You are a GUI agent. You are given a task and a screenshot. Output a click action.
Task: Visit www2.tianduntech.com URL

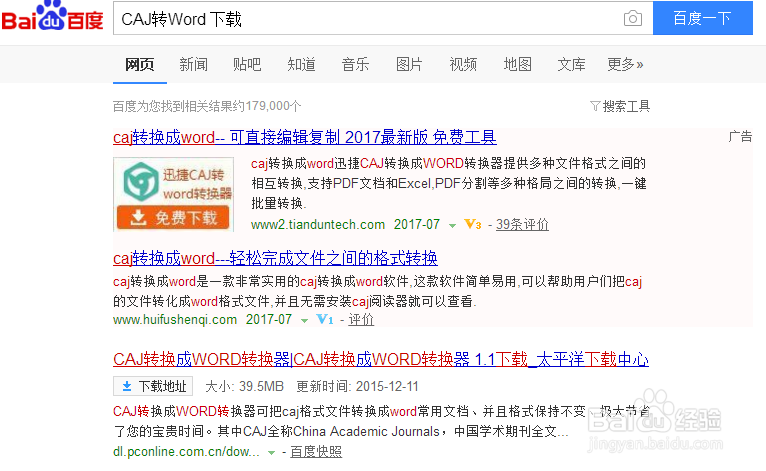tap(318, 224)
